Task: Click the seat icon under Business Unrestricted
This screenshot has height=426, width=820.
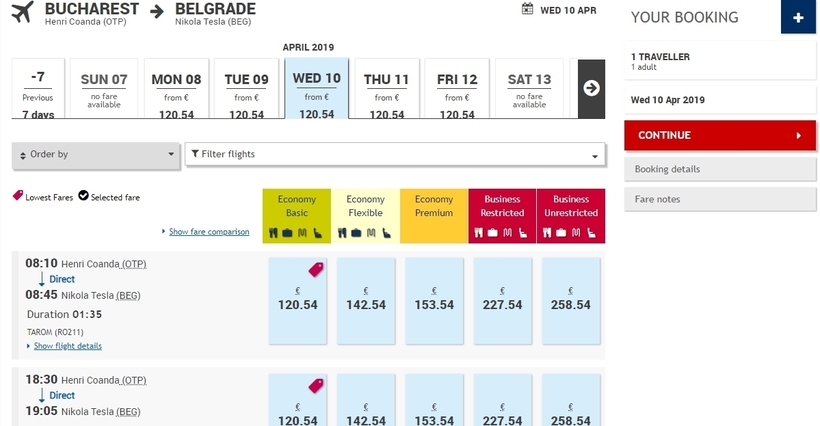Action: 591,233
